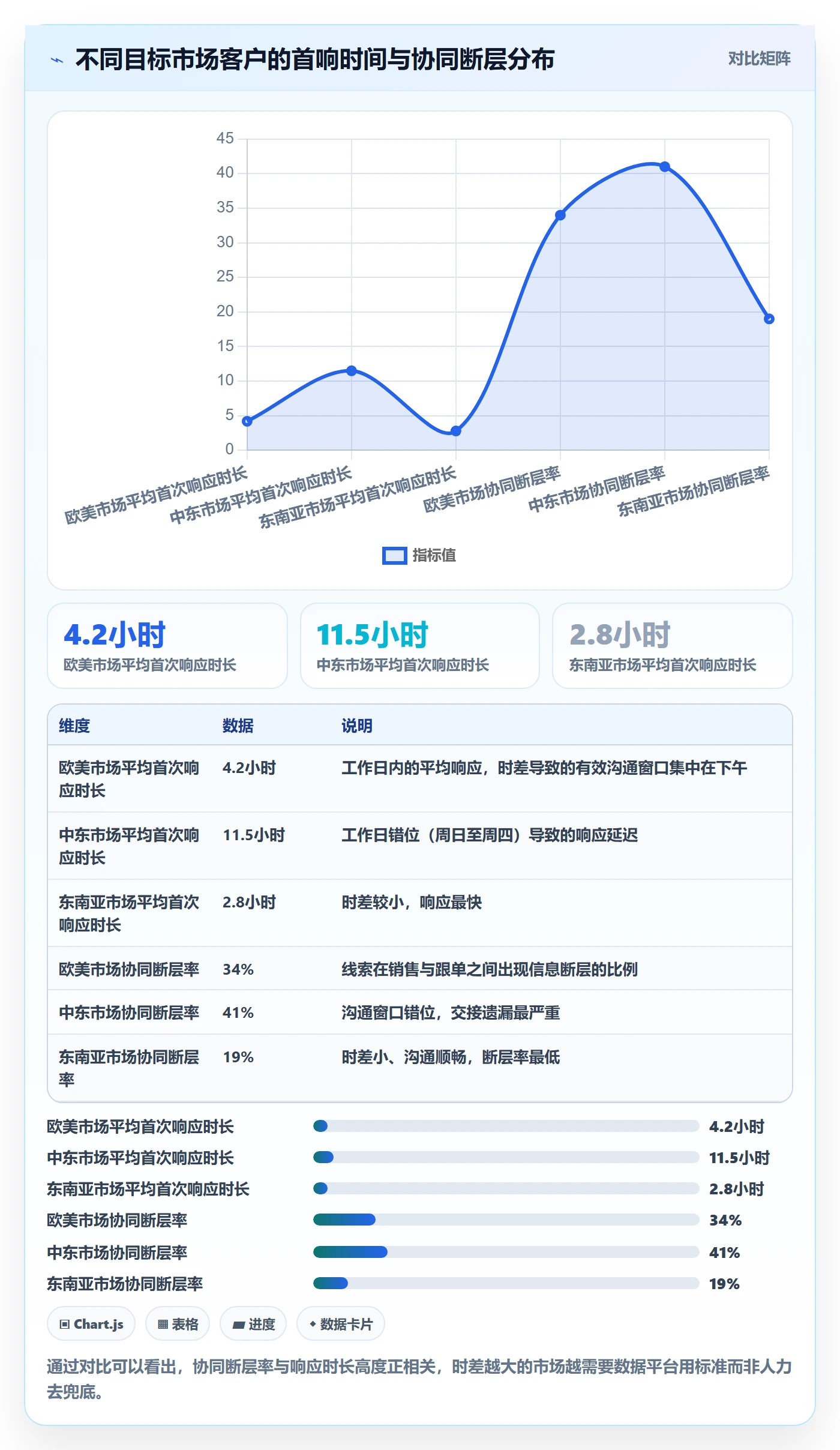Click the 欧美市场协同断层率 progress bar
The image size is (840, 1450).
506,1220
